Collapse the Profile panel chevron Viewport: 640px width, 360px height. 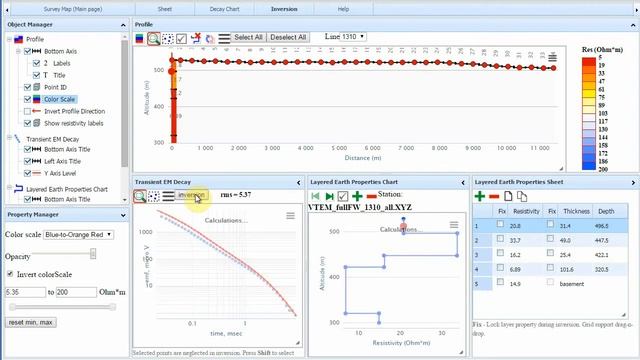pyautogui.click(x=633, y=25)
